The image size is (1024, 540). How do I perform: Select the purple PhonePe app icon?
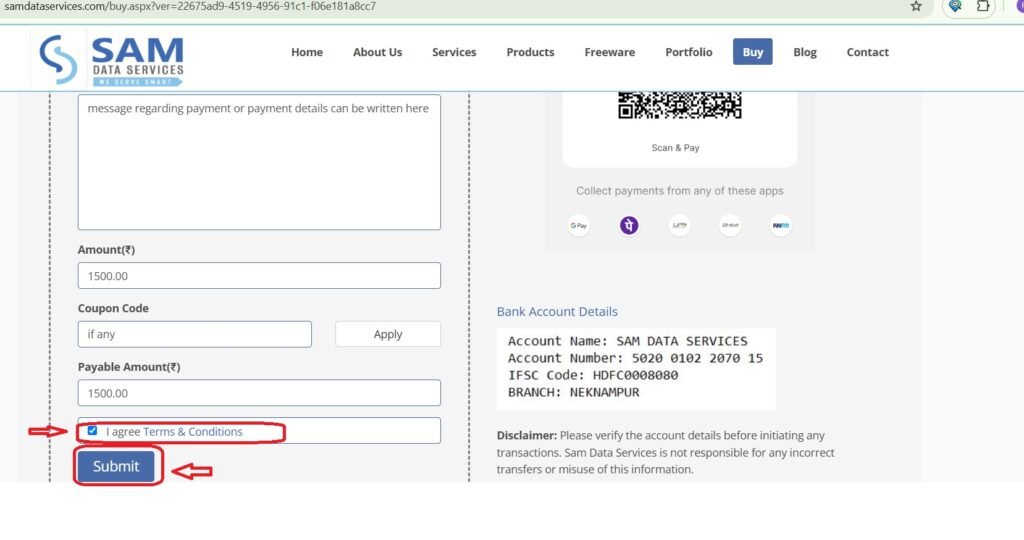[629, 225]
